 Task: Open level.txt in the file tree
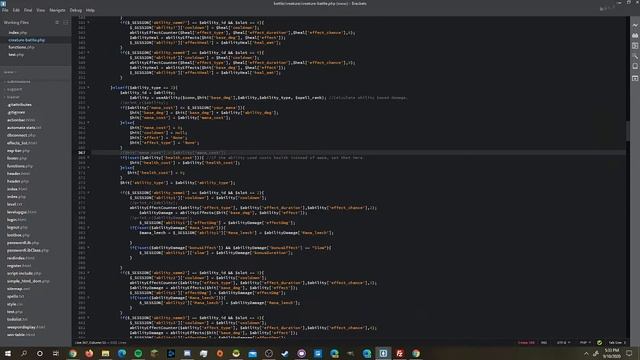click(x=14, y=204)
